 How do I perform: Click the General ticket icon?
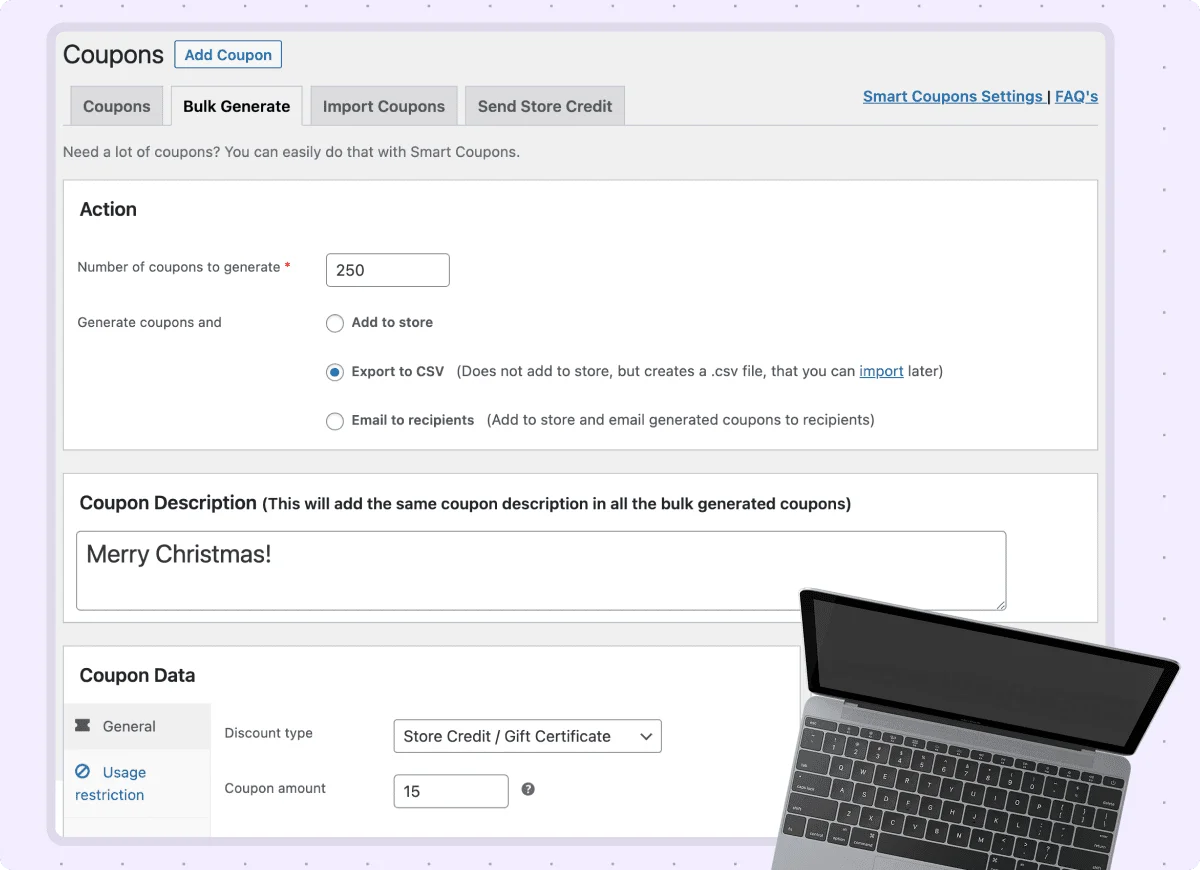83,726
